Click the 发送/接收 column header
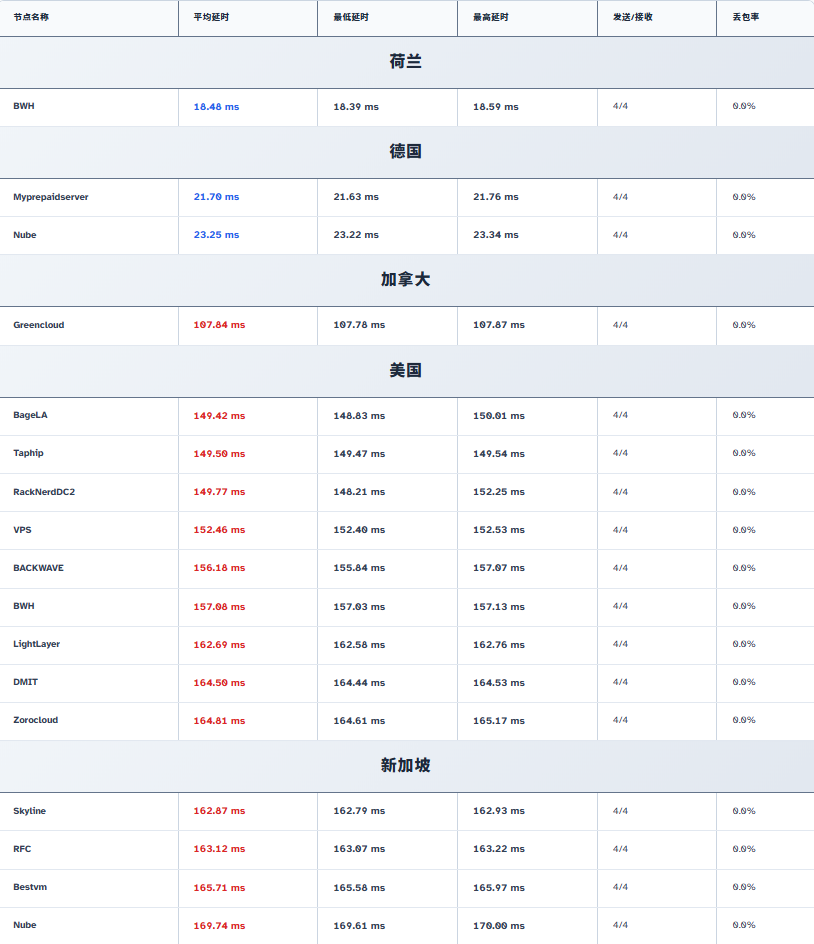The width and height of the screenshot is (814, 944). point(633,17)
